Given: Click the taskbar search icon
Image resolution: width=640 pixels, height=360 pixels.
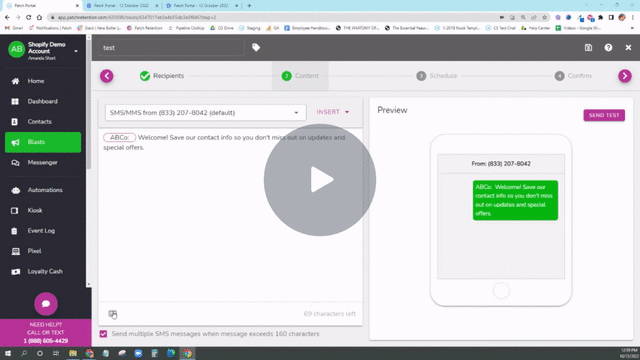Looking at the screenshot, I should point(24,353).
